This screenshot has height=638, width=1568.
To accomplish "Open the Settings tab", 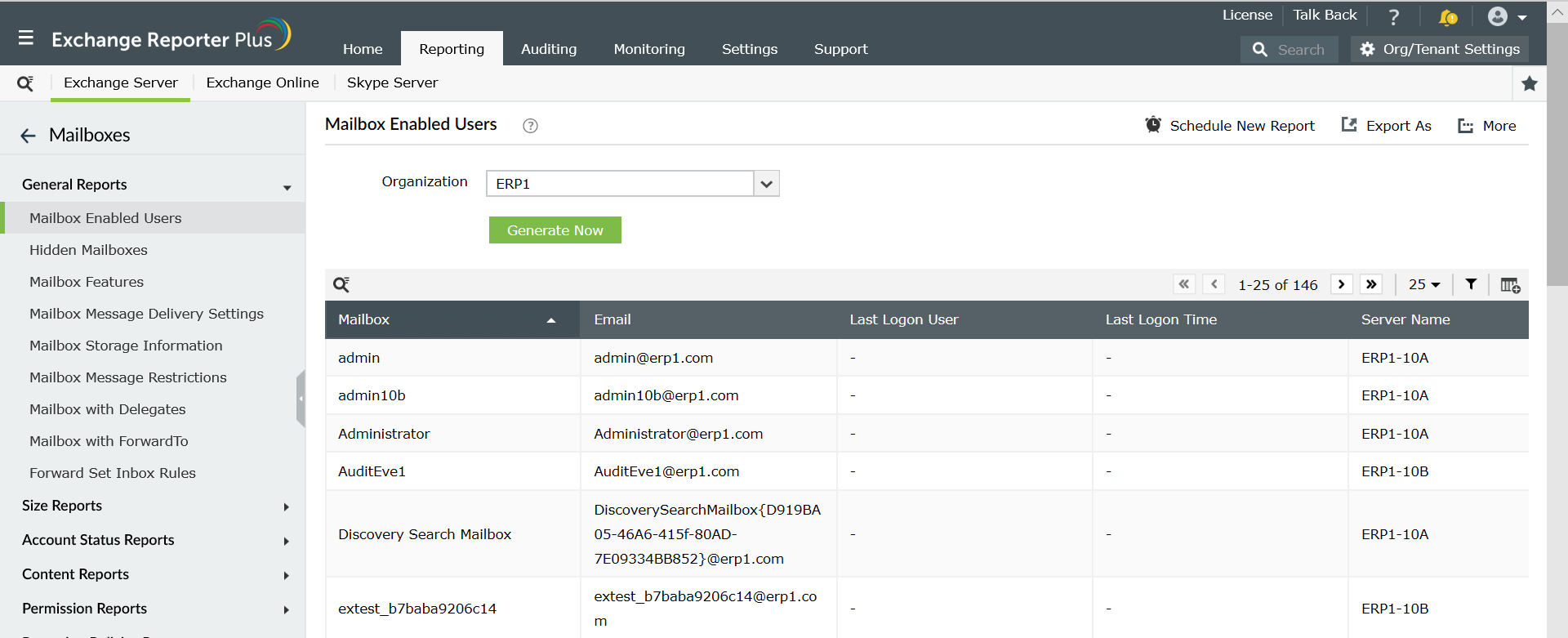I will click(x=750, y=49).
